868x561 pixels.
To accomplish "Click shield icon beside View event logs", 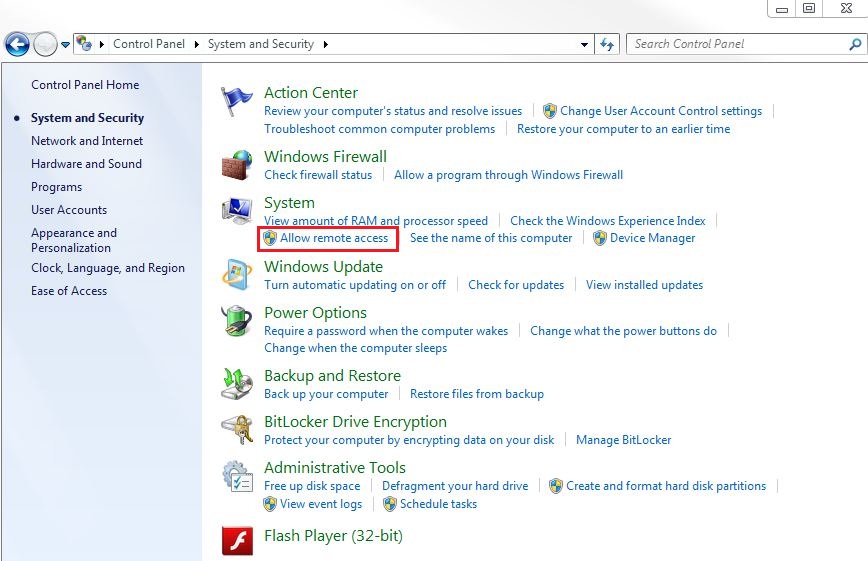I will click(x=270, y=504).
